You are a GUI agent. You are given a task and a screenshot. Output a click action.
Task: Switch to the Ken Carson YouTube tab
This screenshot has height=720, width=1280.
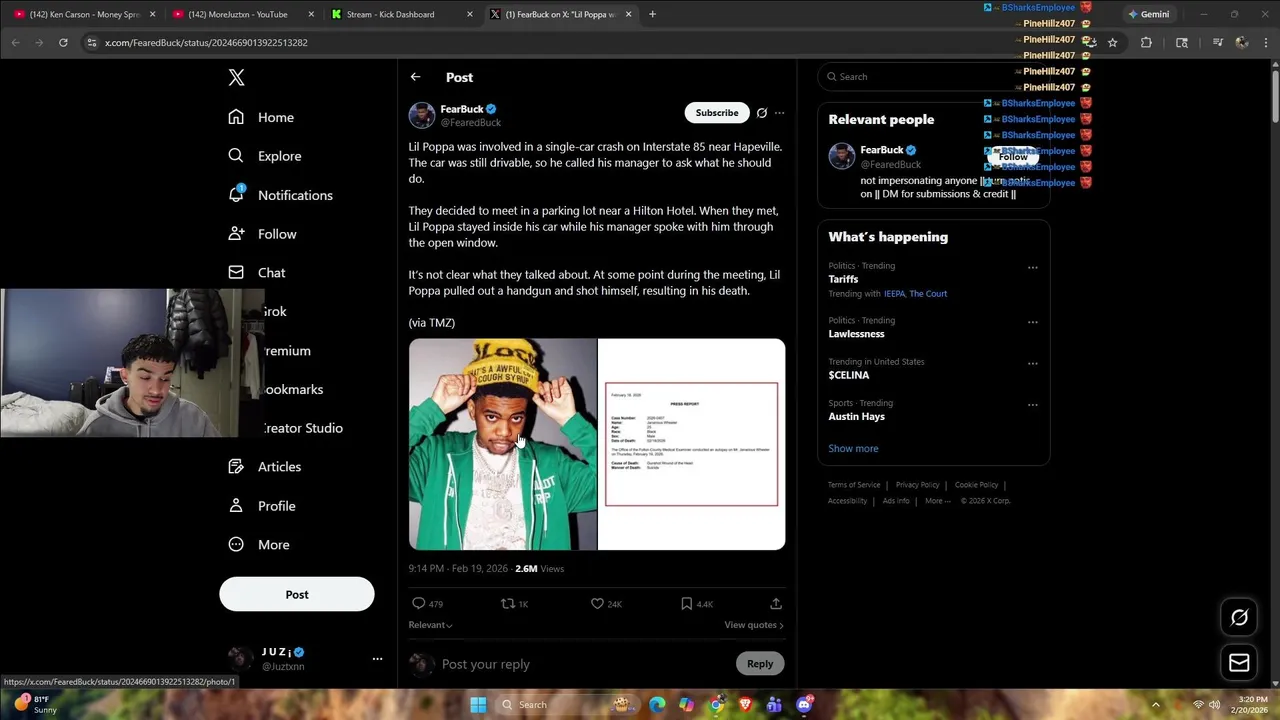85,14
